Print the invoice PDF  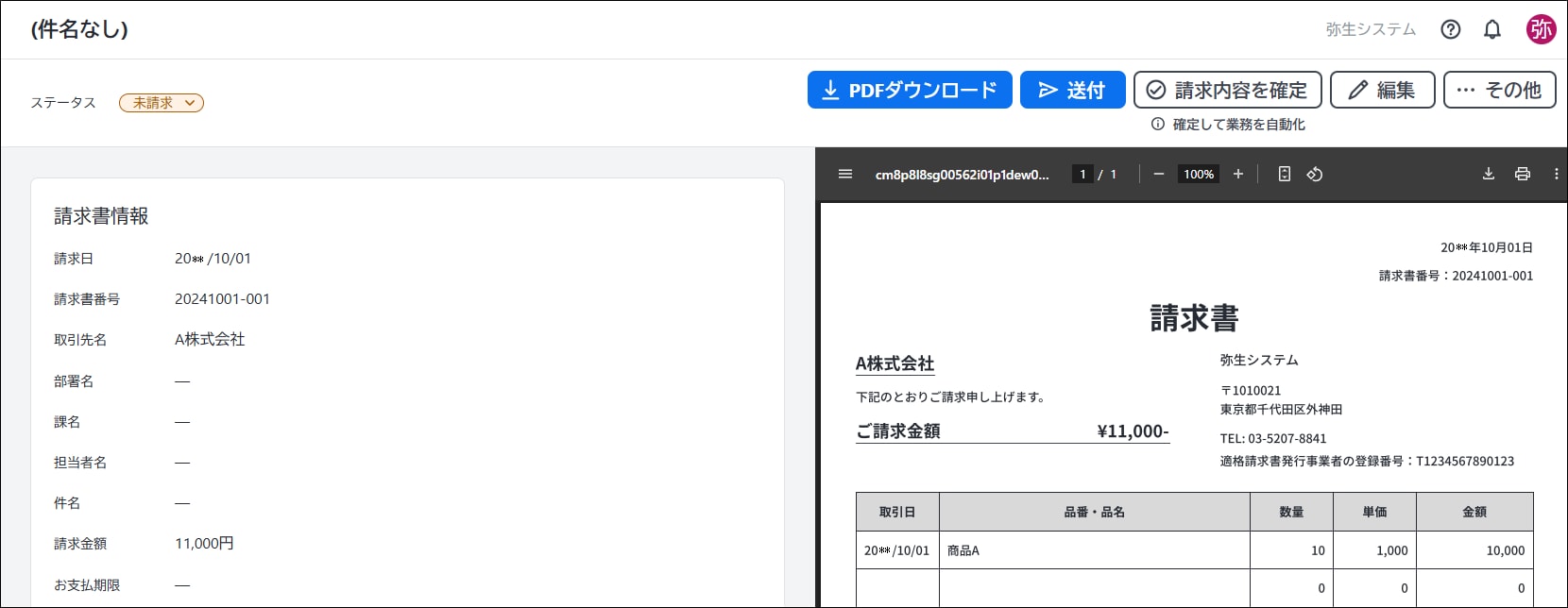tap(1522, 174)
